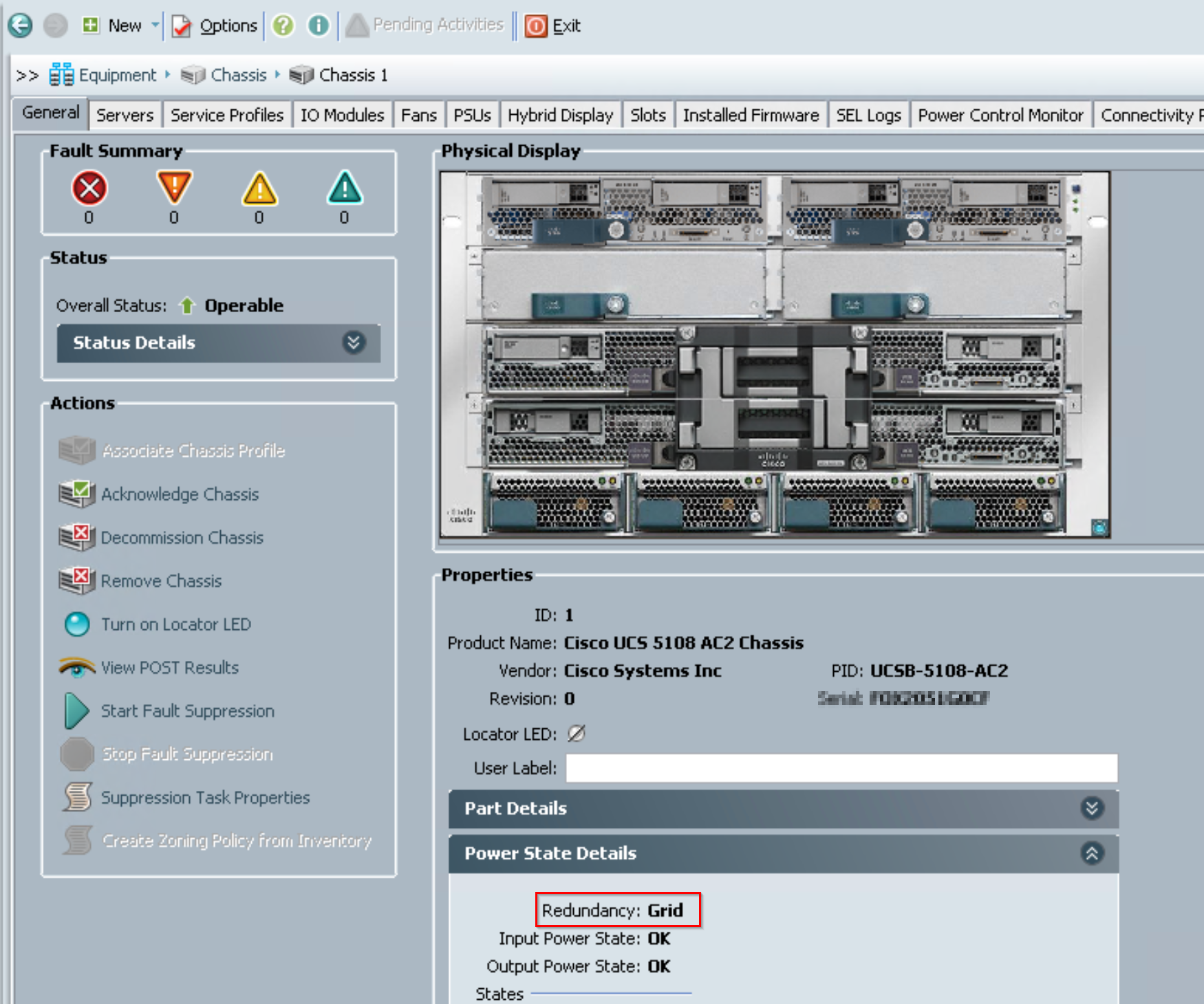Click the Operable status green arrow icon
The width and height of the screenshot is (1204, 1004).
click(186, 305)
